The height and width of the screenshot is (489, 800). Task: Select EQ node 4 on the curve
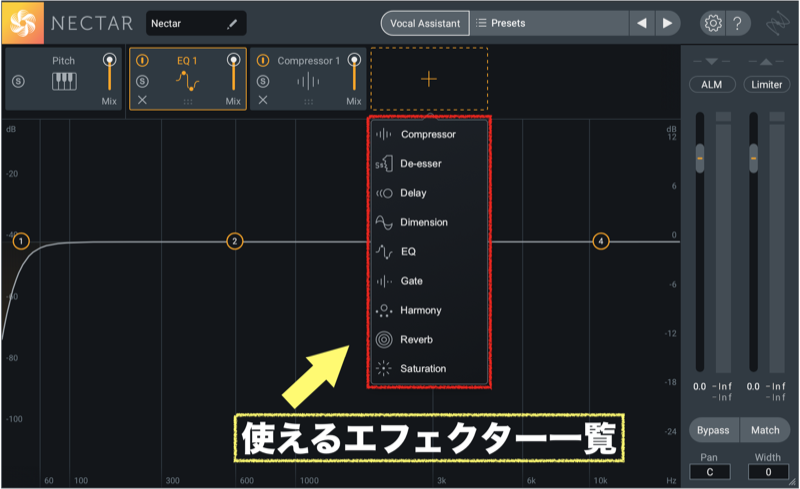point(601,241)
